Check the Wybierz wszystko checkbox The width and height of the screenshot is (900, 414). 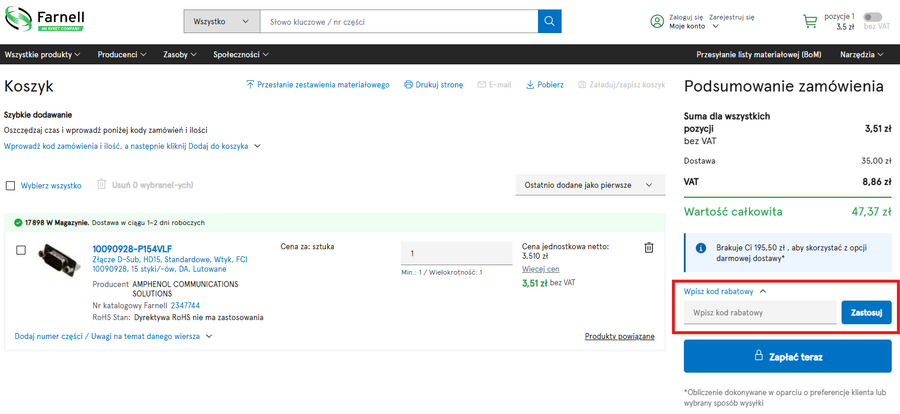point(11,185)
